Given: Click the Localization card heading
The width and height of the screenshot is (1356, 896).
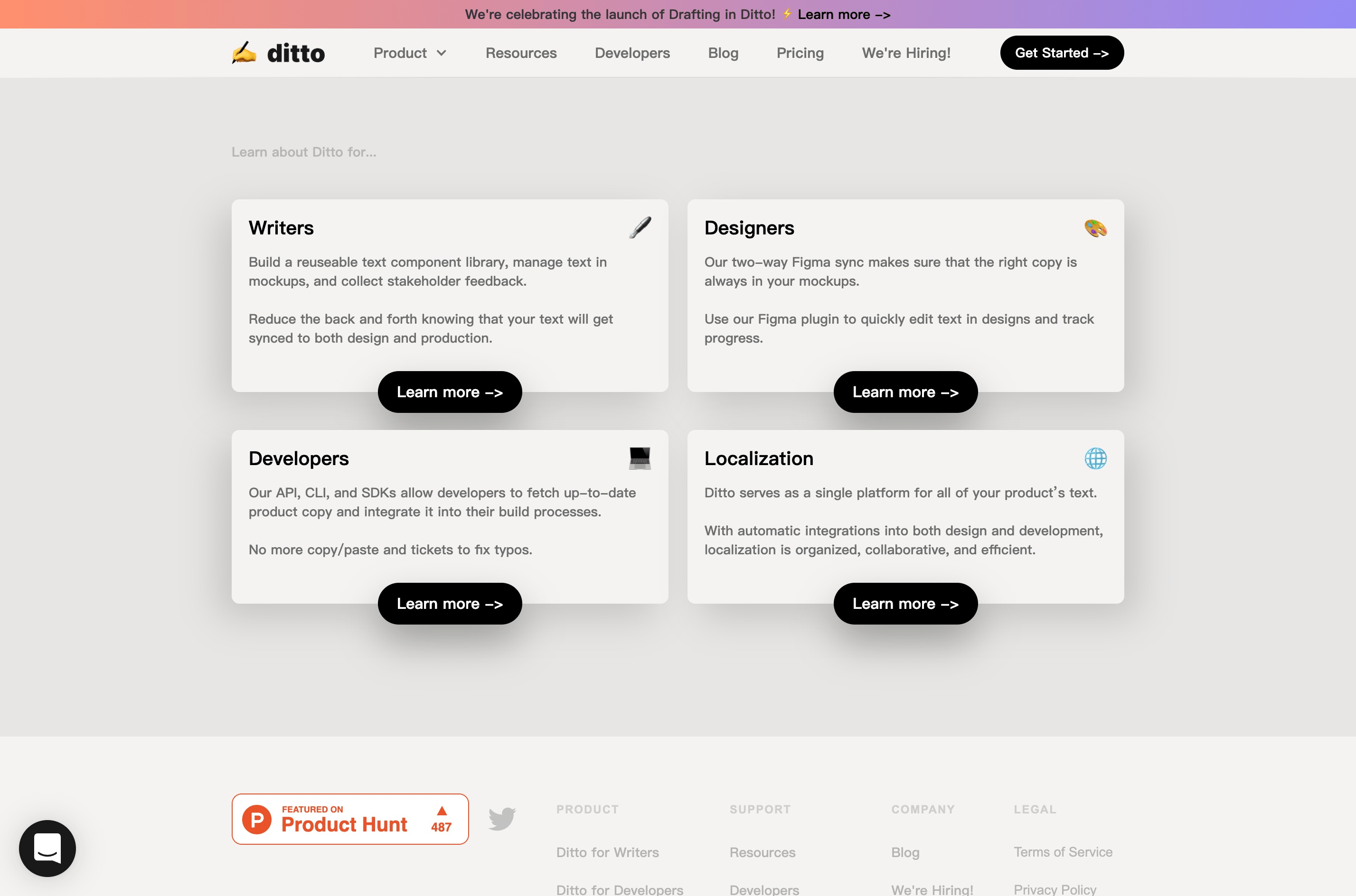Looking at the screenshot, I should (759, 458).
